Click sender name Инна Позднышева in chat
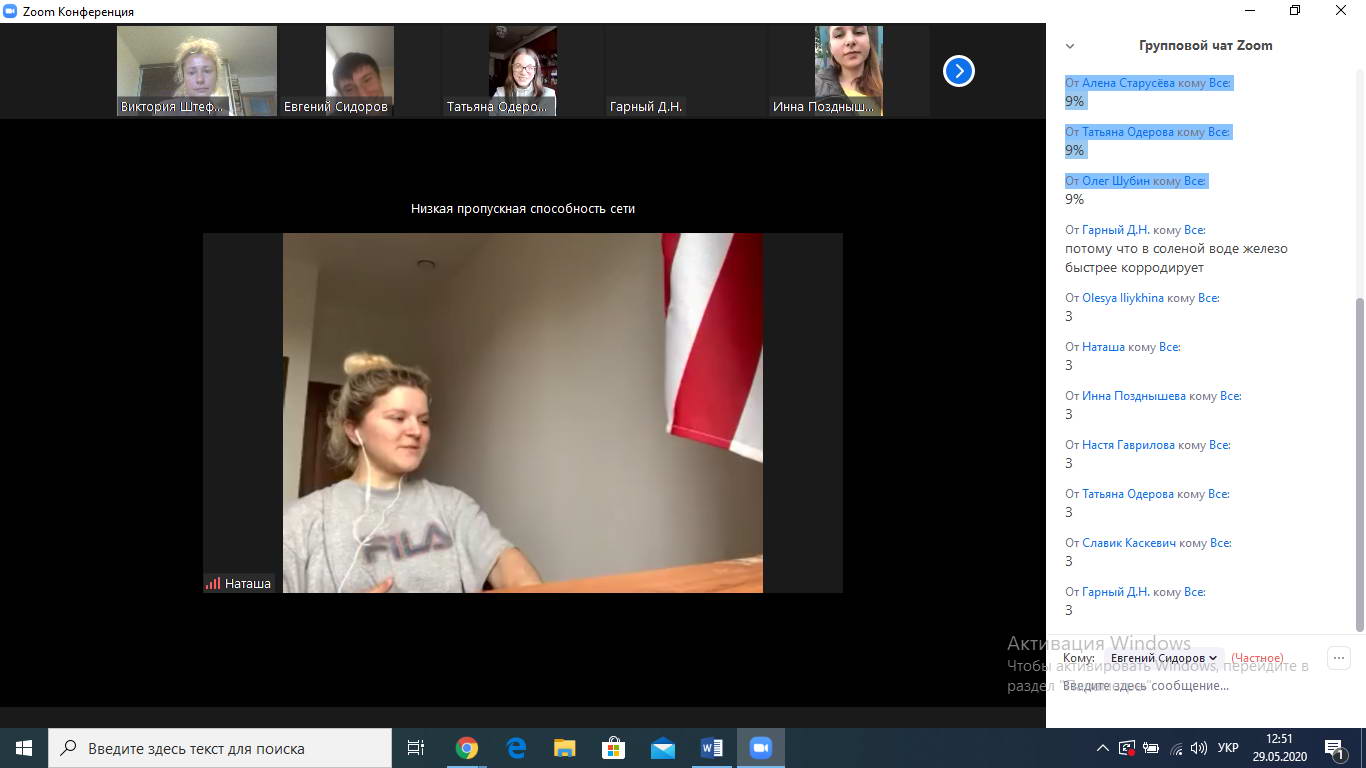The height and width of the screenshot is (768, 1366). coord(1134,396)
